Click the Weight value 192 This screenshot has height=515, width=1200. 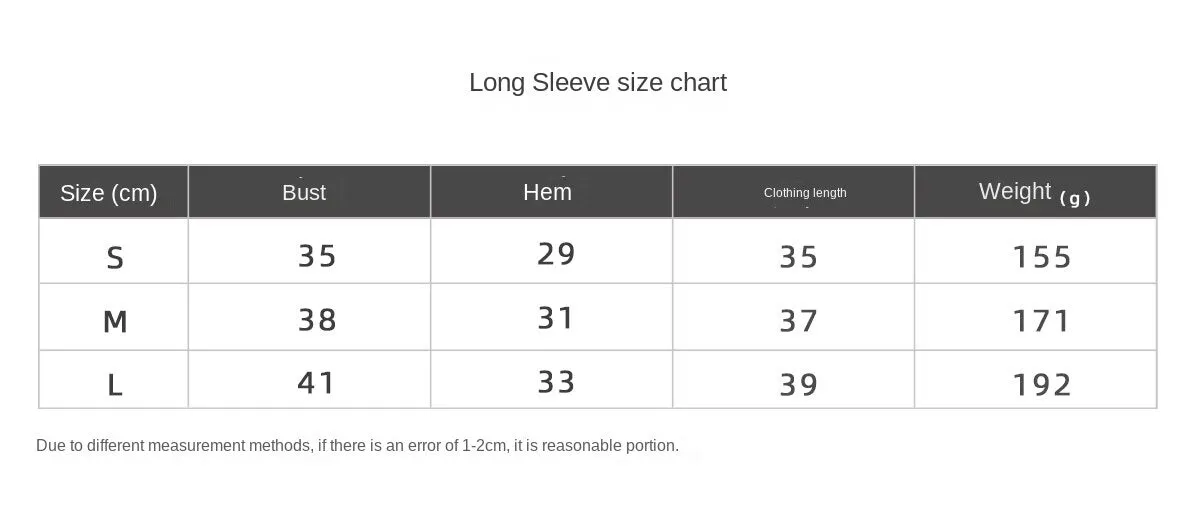tap(1042, 384)
